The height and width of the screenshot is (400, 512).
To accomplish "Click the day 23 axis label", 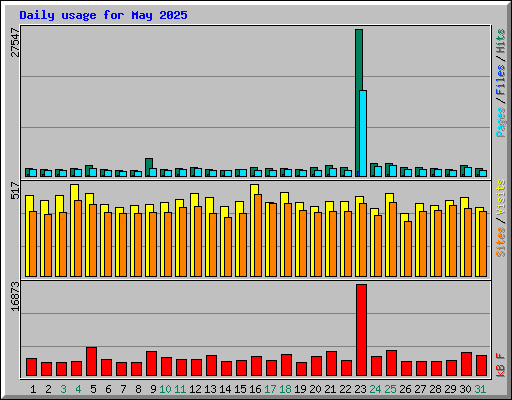I will [360, 389].
